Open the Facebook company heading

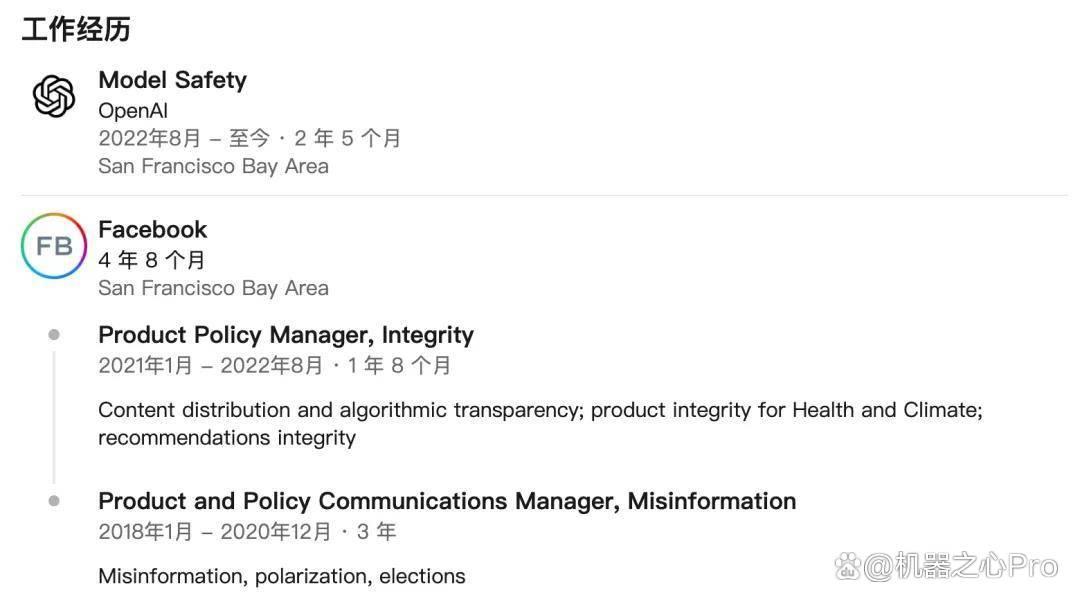click(x=152, y=229)
